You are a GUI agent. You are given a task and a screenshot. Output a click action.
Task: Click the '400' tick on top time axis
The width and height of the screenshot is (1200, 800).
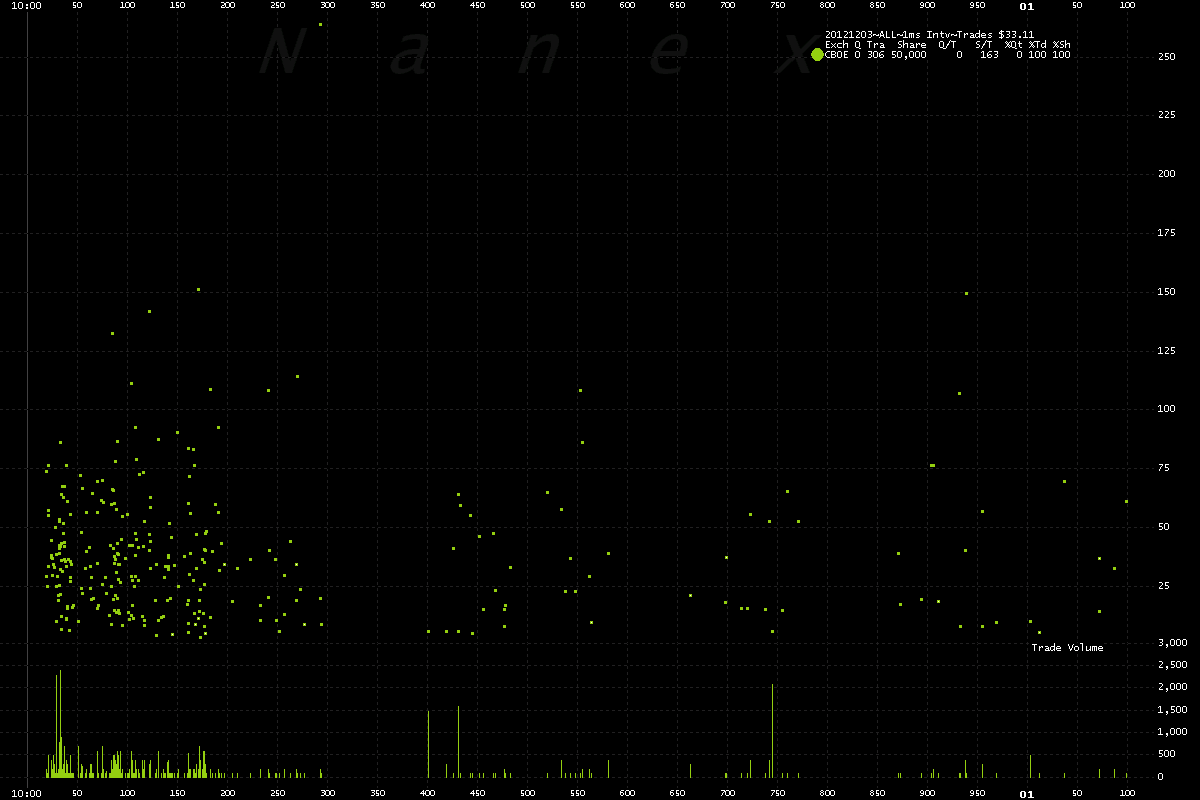coord(427,6)
